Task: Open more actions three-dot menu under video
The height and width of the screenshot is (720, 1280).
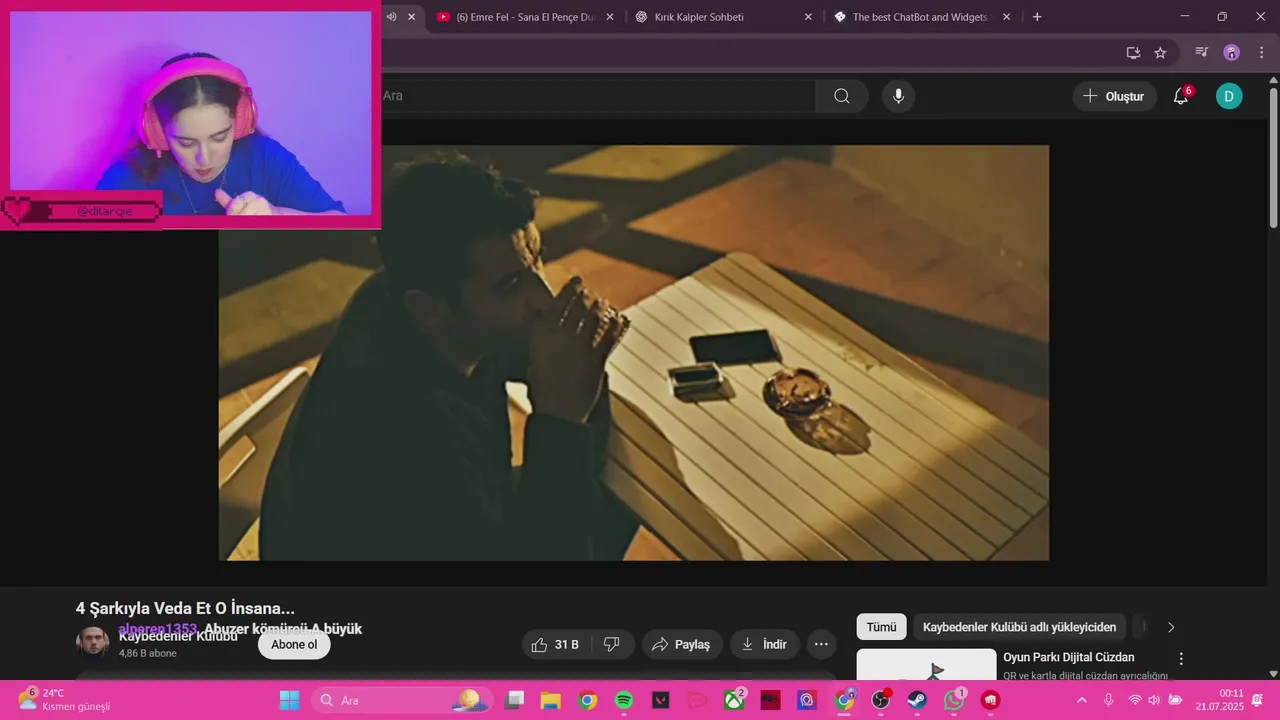Action: 821,645
